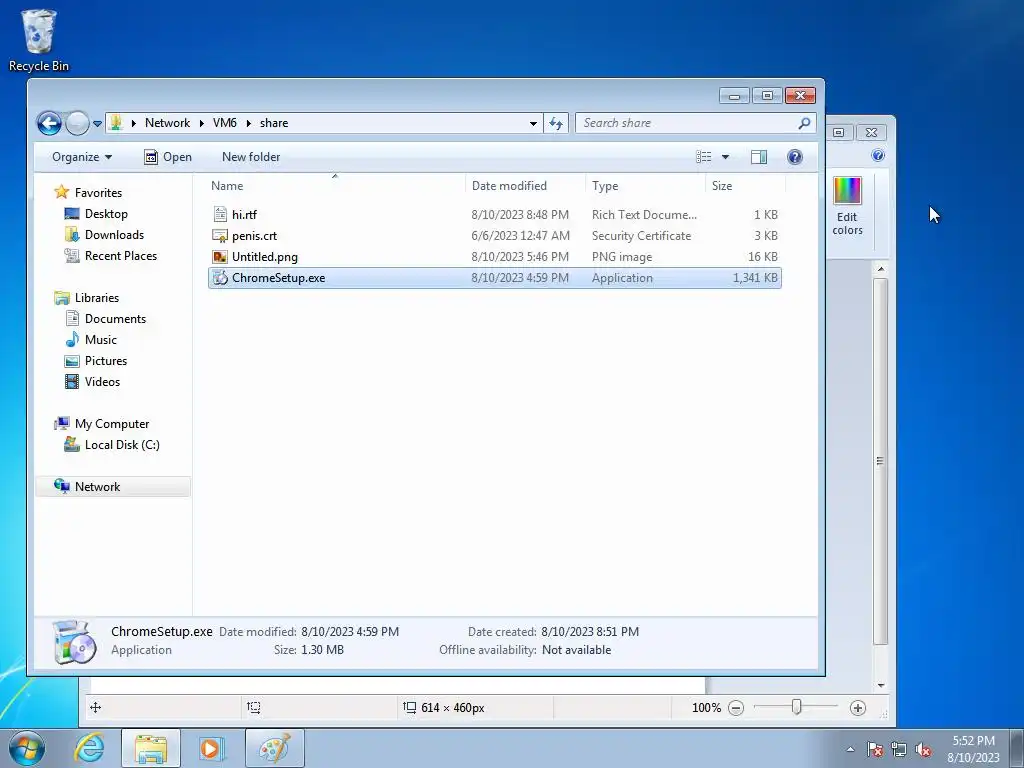Change your view with the view icon
The image size is (1024, 768).
(703, 157)
